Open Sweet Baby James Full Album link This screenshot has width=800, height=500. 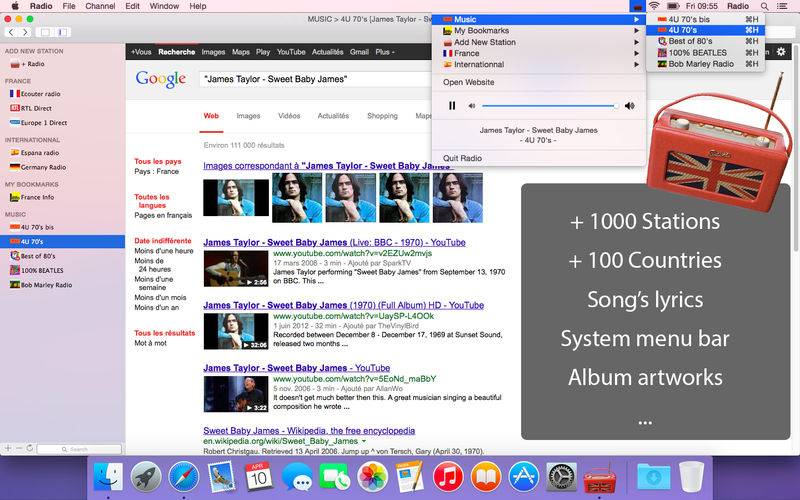pyautogui.click(x=343, y=306)
